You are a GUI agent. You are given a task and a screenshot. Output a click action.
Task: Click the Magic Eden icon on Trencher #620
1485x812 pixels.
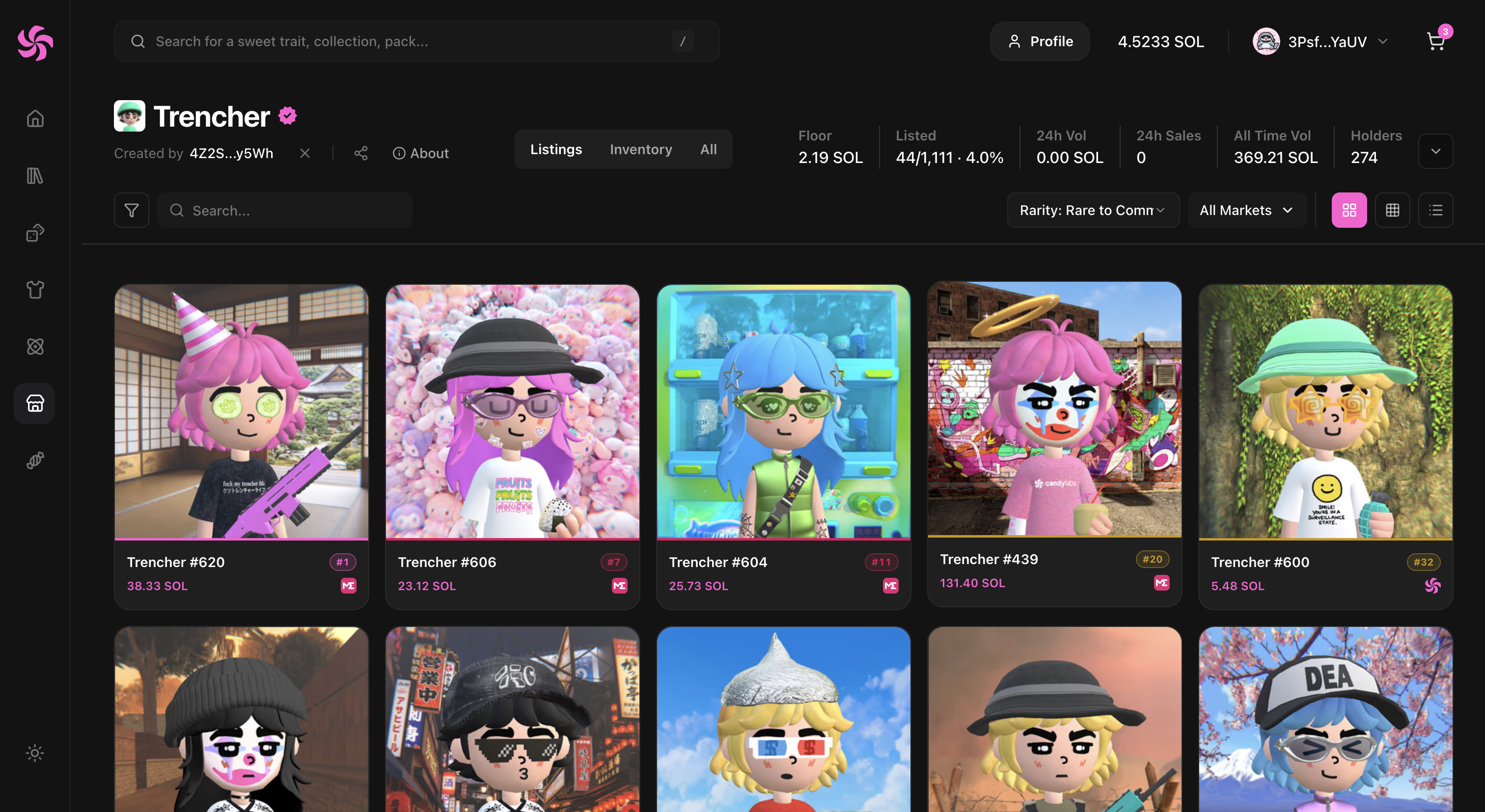click(349, 586)
